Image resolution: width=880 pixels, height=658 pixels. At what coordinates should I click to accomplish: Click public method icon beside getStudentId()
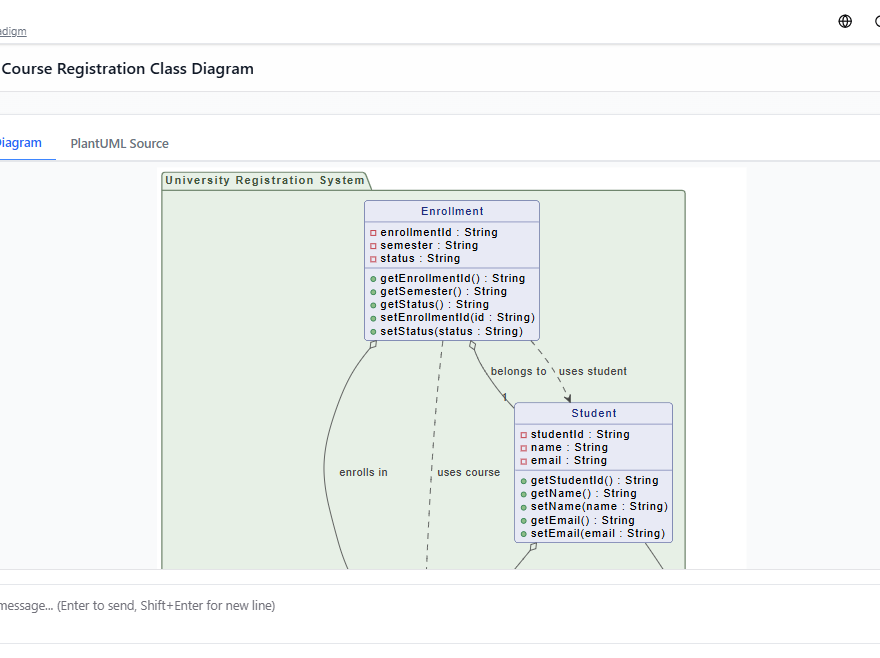[523, 480]
